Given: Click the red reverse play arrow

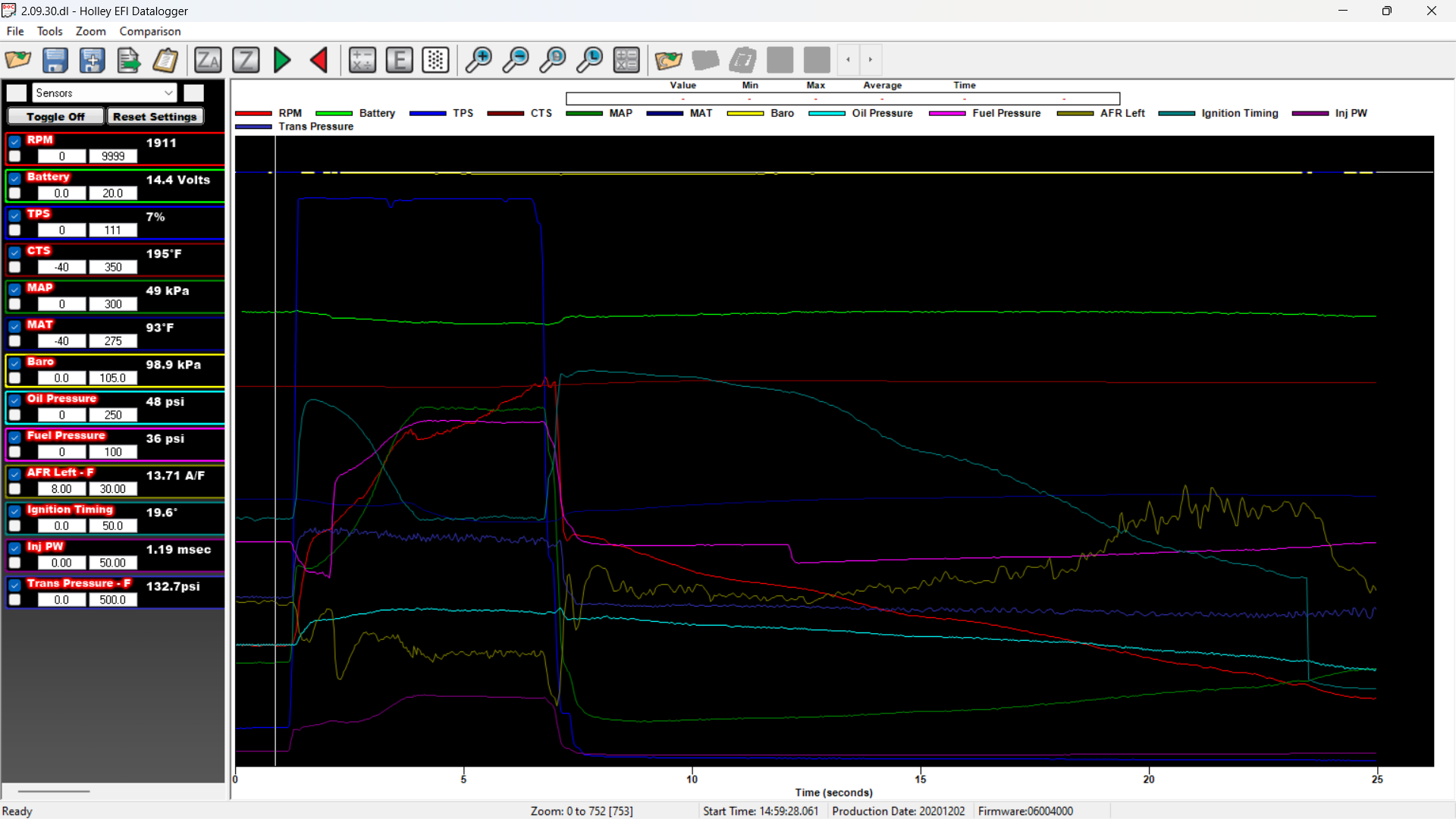Looking at the screenshot, I should pos(319,60).
